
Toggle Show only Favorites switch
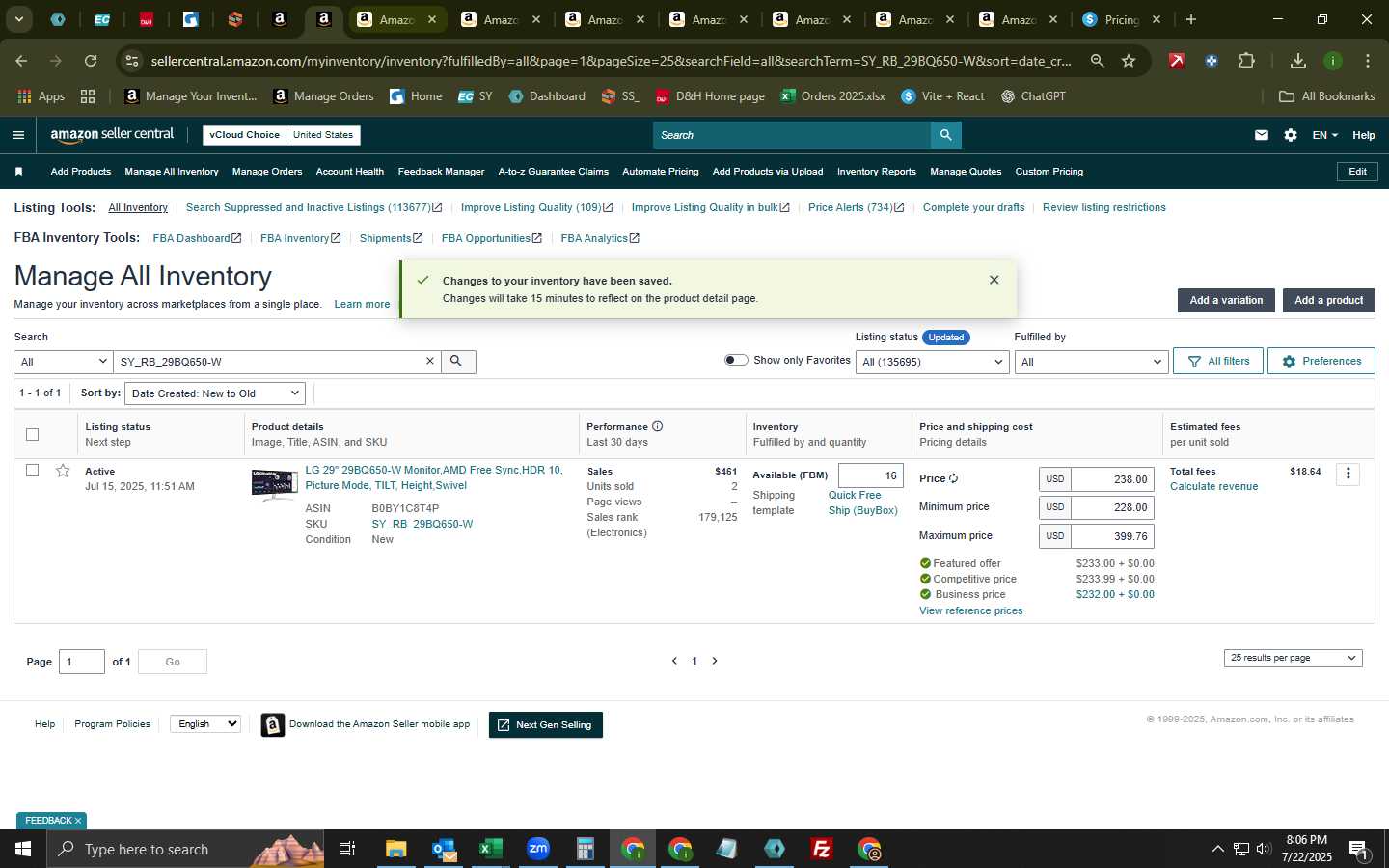(x=736, y=360)
